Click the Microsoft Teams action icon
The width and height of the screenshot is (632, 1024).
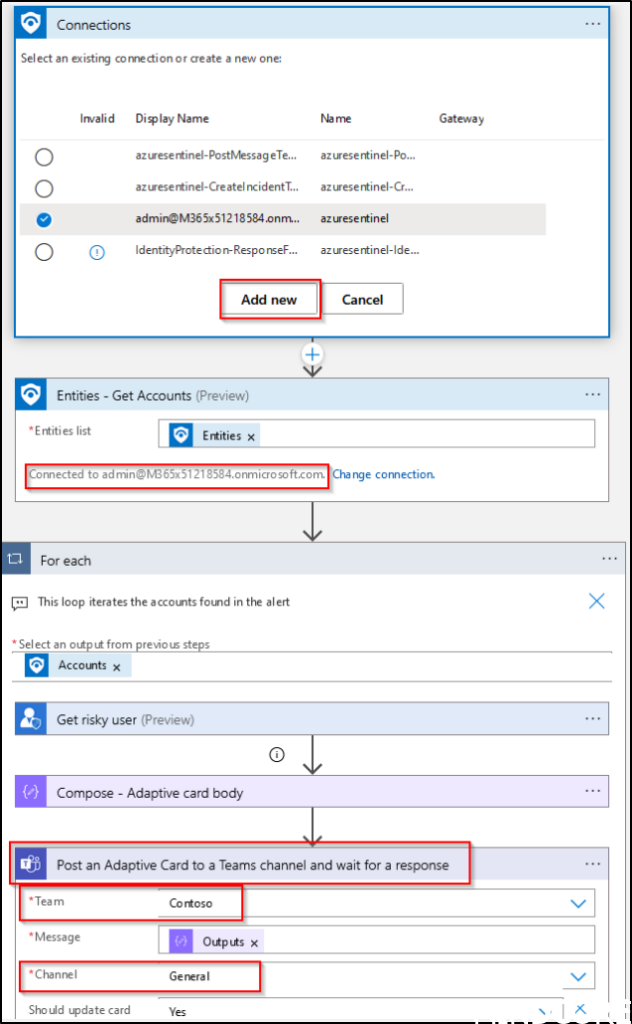click(30, 865)
